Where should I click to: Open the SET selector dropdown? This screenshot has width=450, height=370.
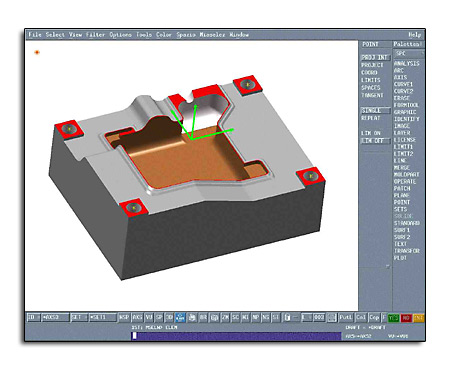pos(79,317)
